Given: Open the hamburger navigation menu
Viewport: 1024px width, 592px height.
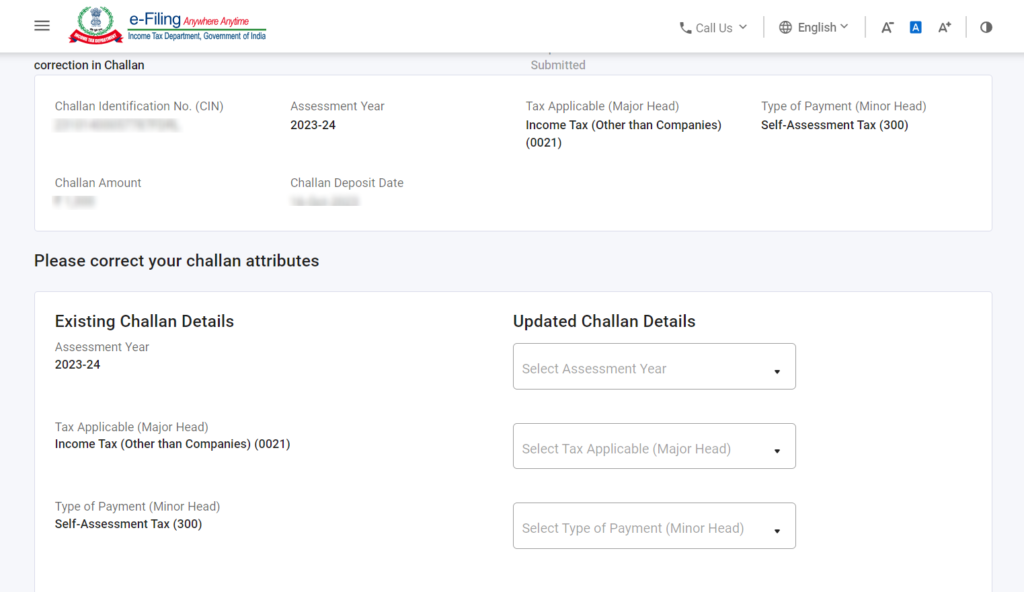Looking at the screenshot, I should click(x=41, y=25).
